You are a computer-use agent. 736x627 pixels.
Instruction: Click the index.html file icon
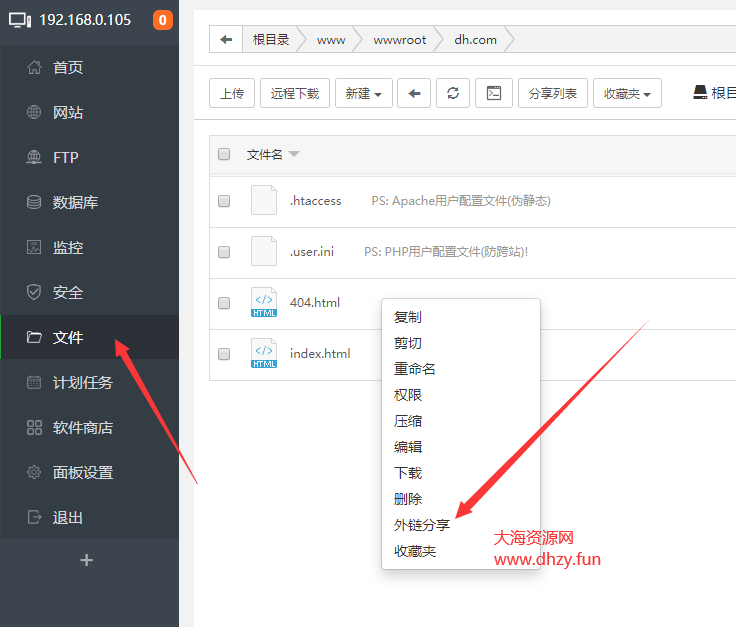coord(264,354)
